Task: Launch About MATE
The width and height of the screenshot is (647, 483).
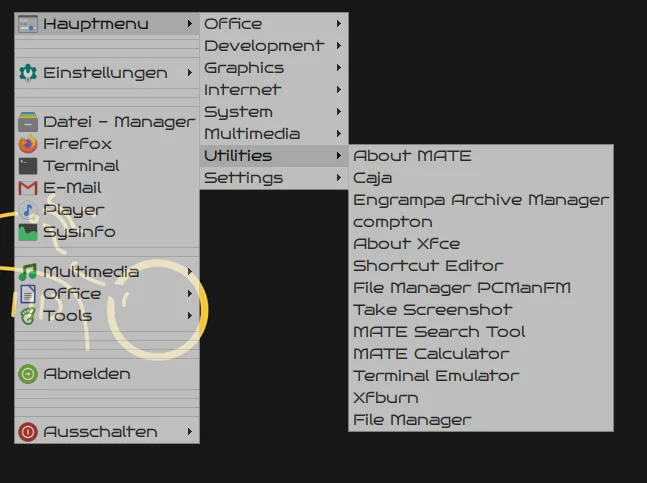Action: click(x=481, y=156)
